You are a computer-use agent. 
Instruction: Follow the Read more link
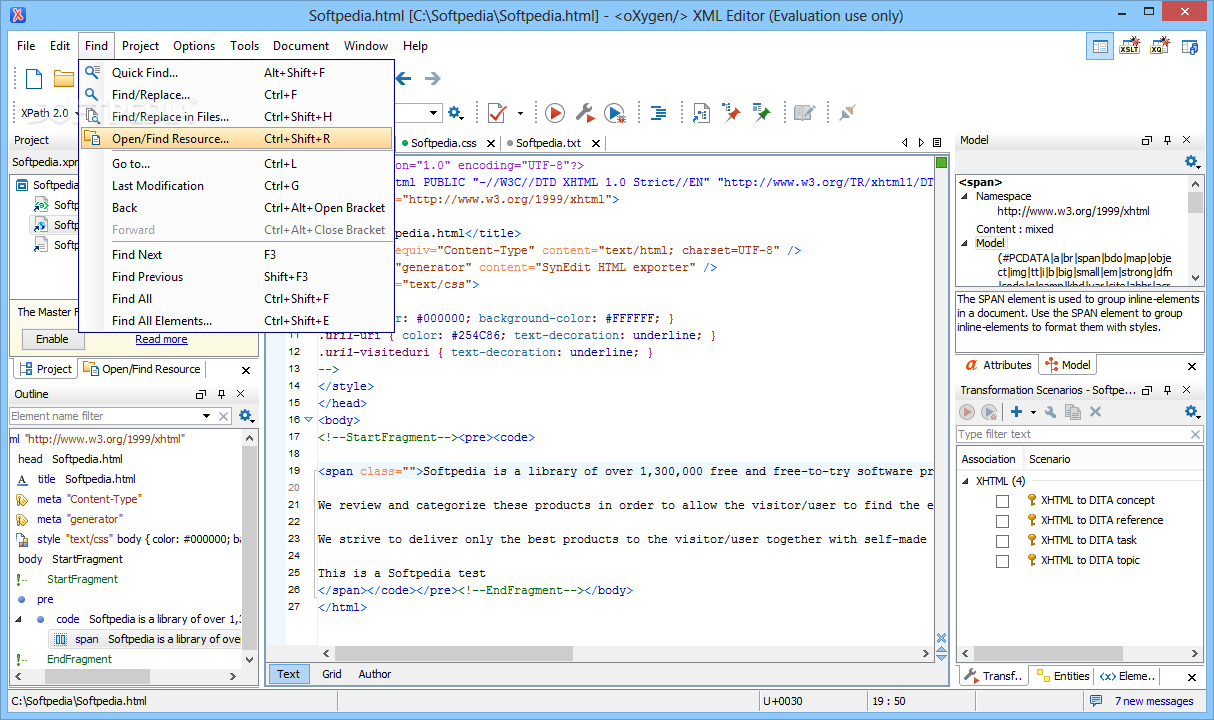pyautogui.click(x=161, y=339)
